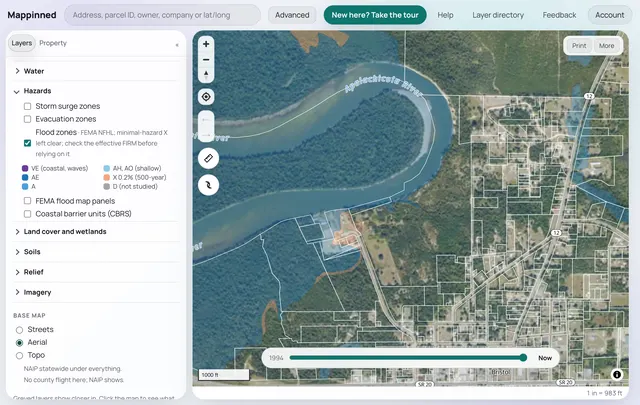
Task: Start the 'Take the tour' walkthrough
Action: point(375,15)
